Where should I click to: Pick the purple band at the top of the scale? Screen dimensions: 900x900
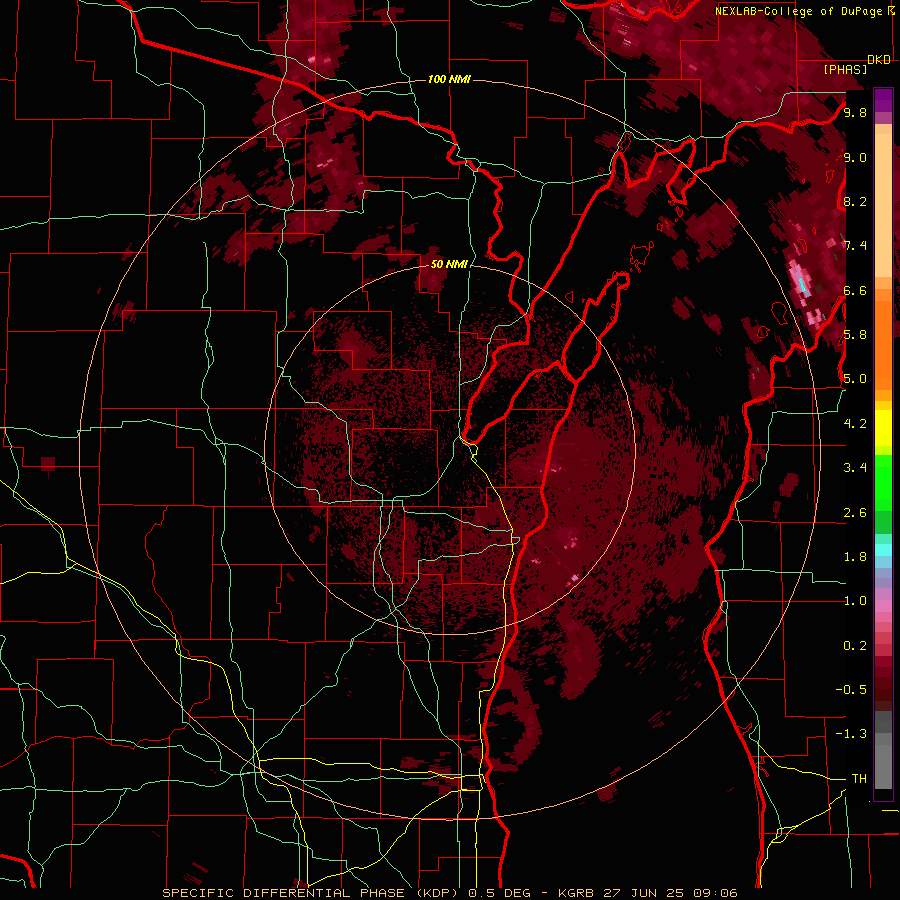(x=883, y=100)
